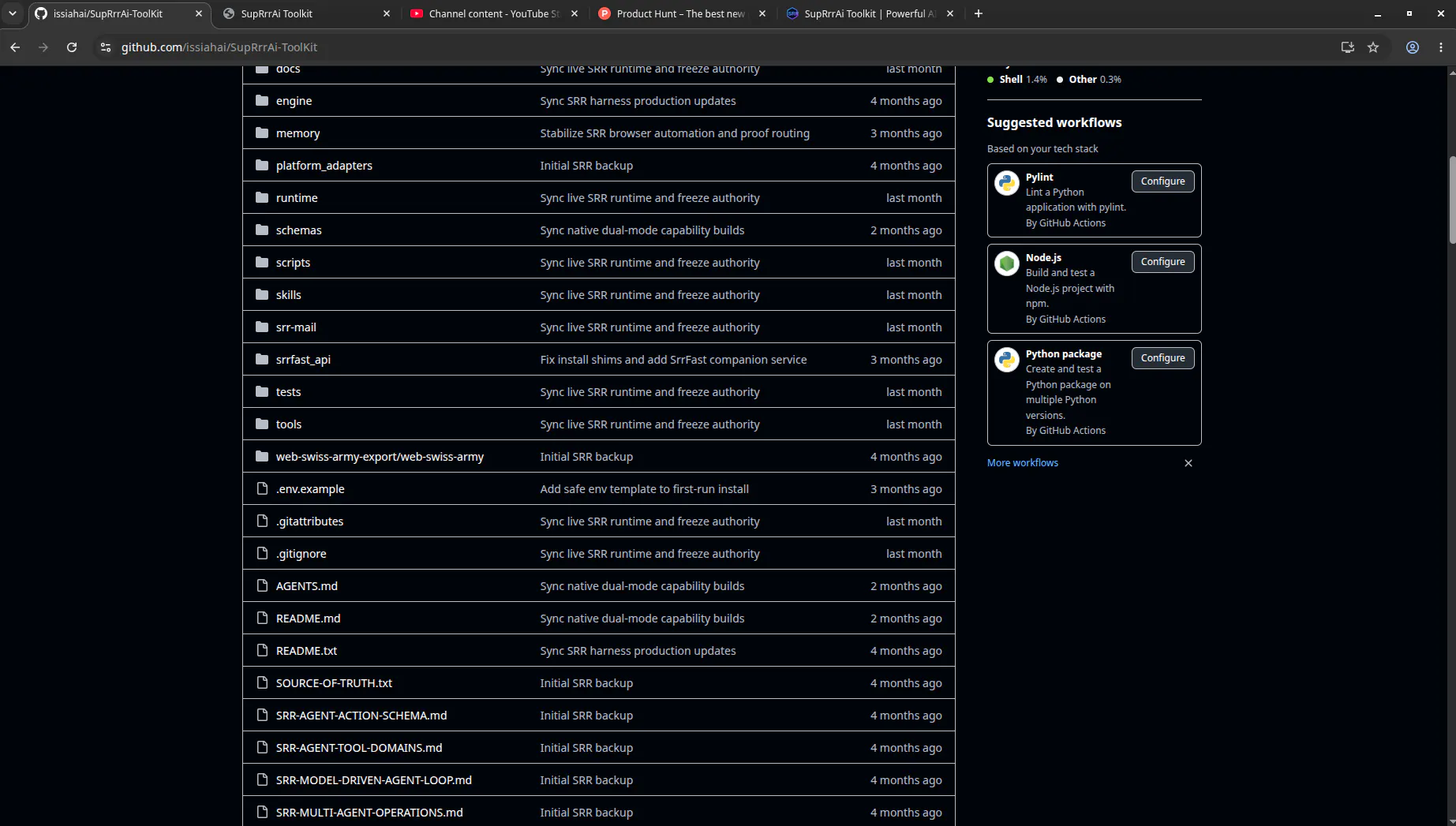Click '3 months ago' in memory row
Screen dimensions: 1456x826
(906, 133)
